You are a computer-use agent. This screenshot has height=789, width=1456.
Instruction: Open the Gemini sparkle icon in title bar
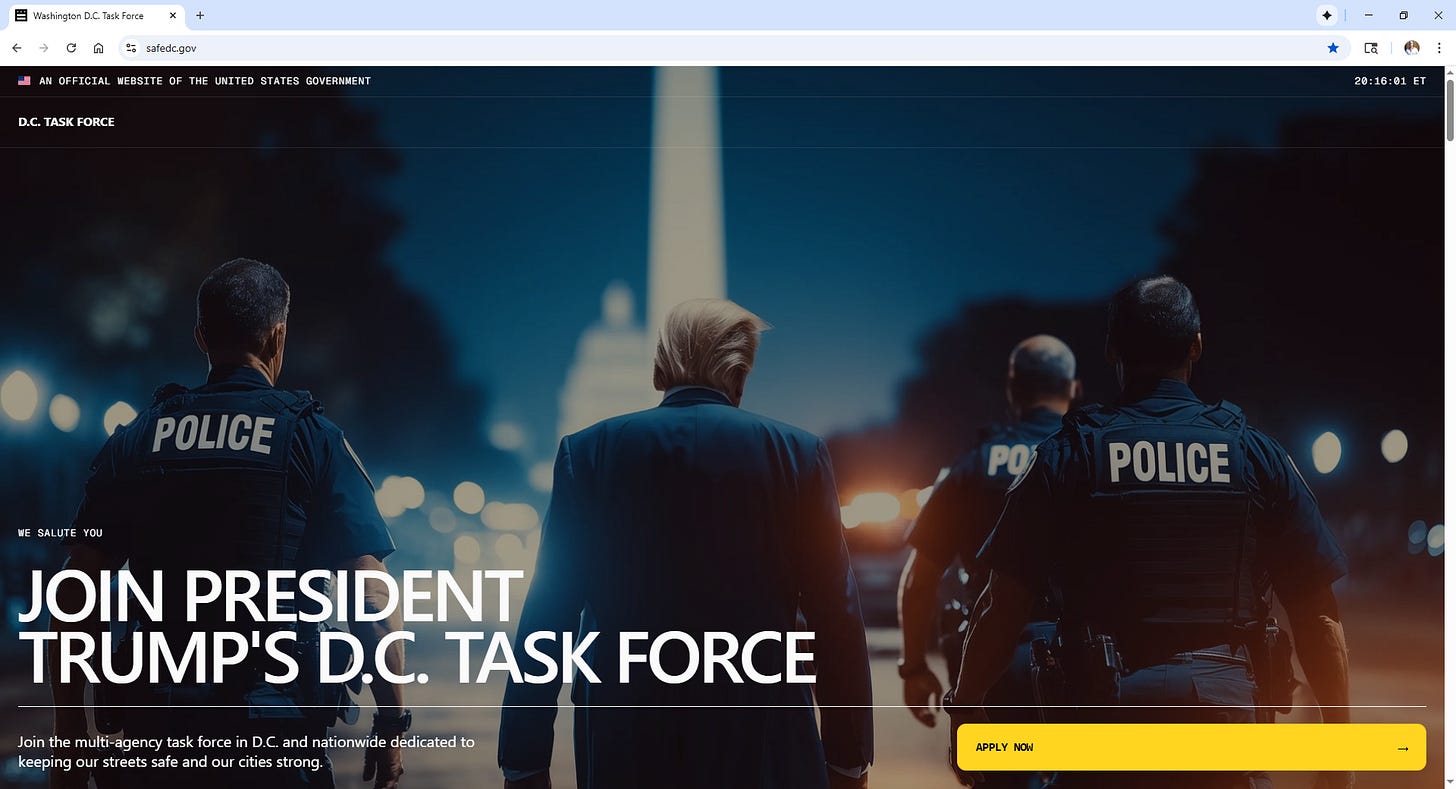pos(1327,15)
